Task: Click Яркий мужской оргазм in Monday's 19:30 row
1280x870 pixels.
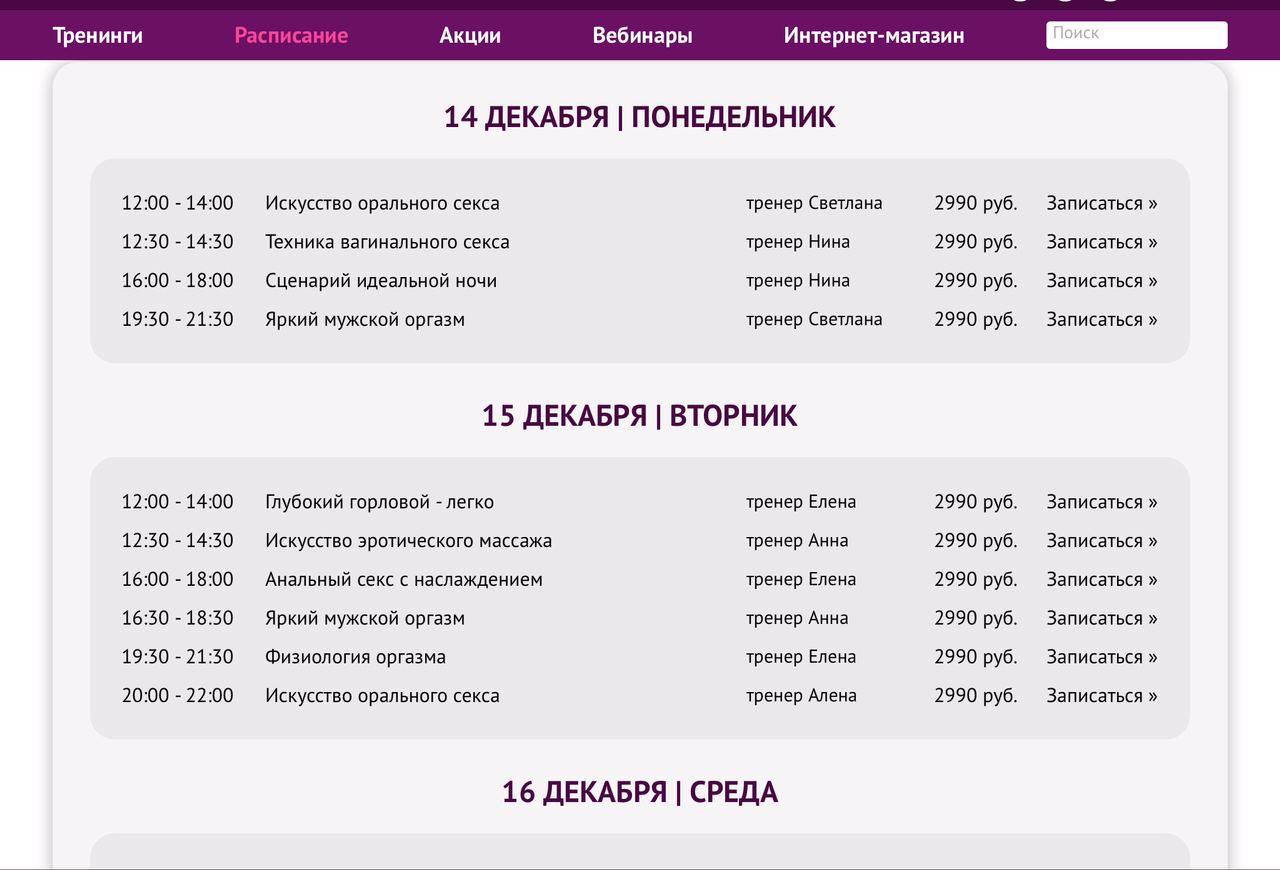Action: point(365,320)
